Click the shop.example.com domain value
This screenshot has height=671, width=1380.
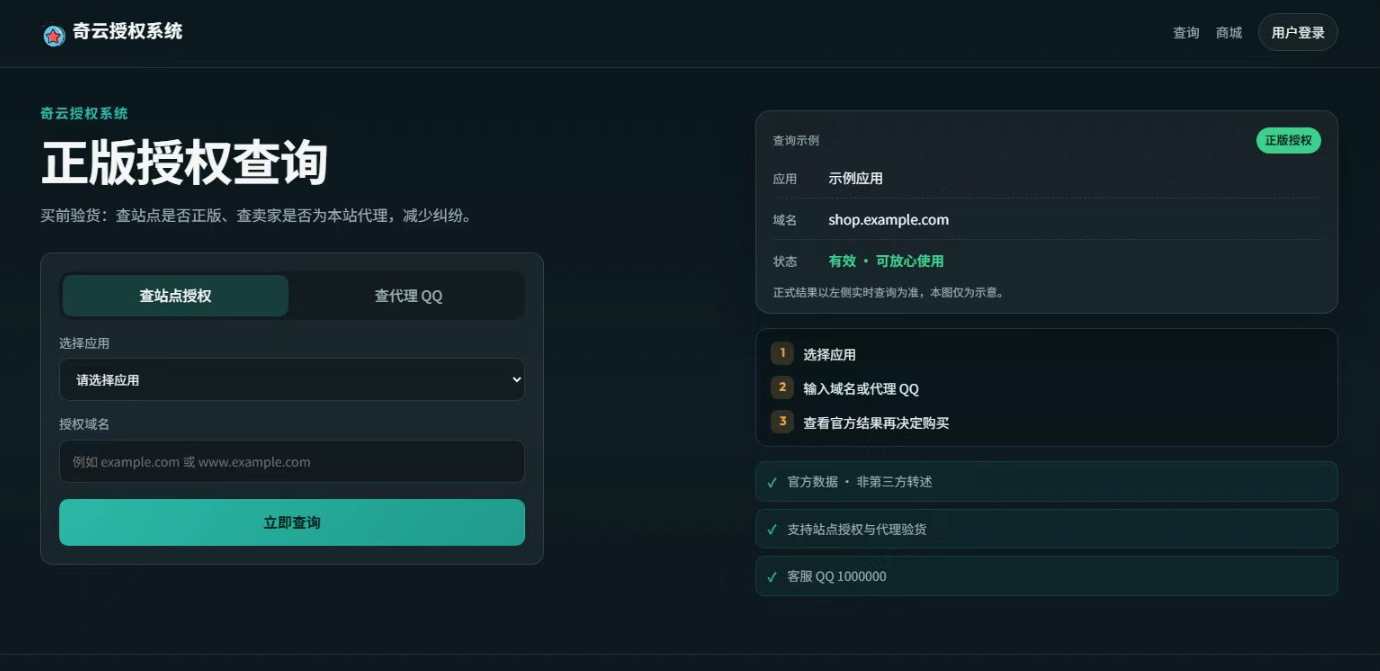pos(889,220)
